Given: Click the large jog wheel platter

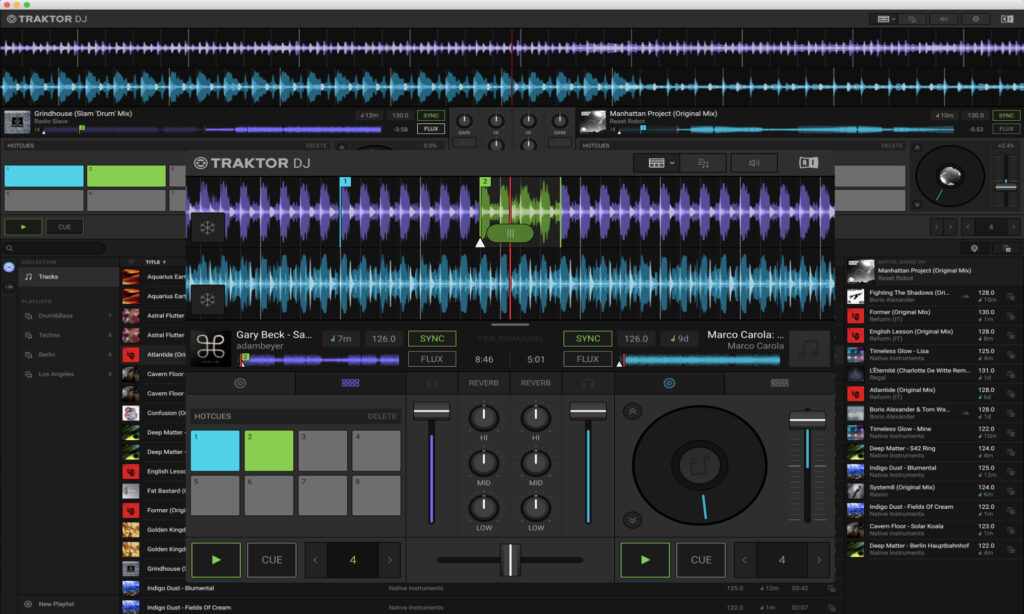Looking at the screenshot, I should tap(699, 465).
